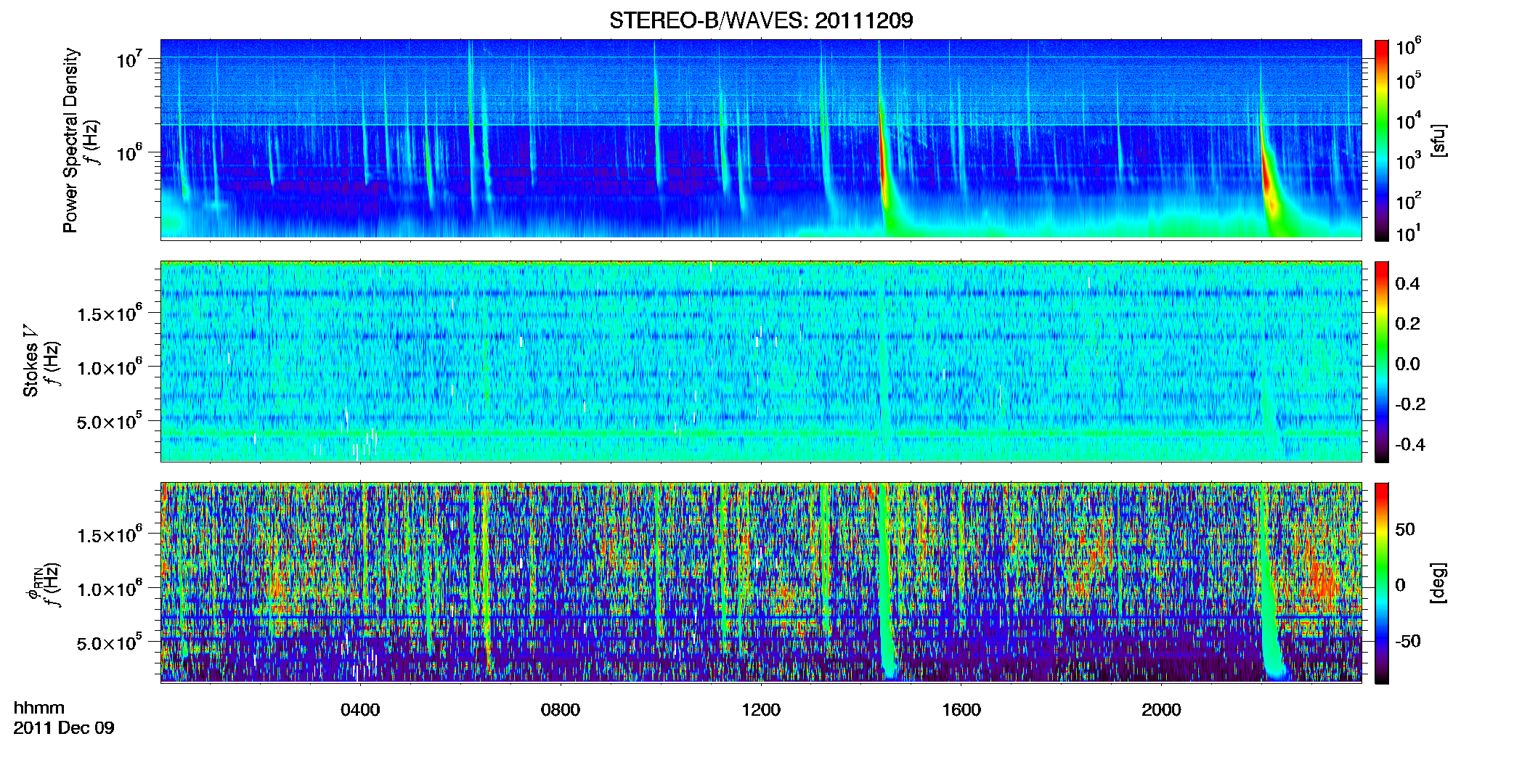The width and height of the screenshot is (1522, 784).
Task: Click inside the φRTN direction spectrogram panel
Action: pyautogui.click(x=761, y=583)
